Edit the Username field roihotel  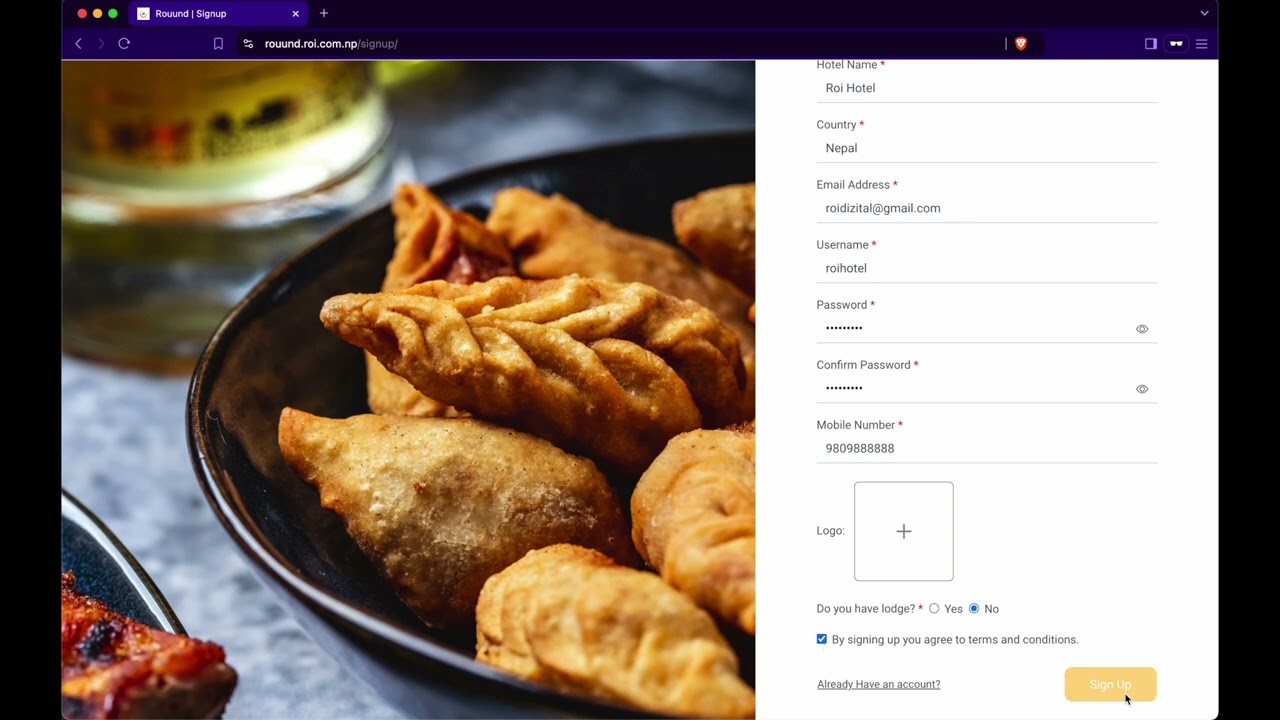[x=986, y=268]
